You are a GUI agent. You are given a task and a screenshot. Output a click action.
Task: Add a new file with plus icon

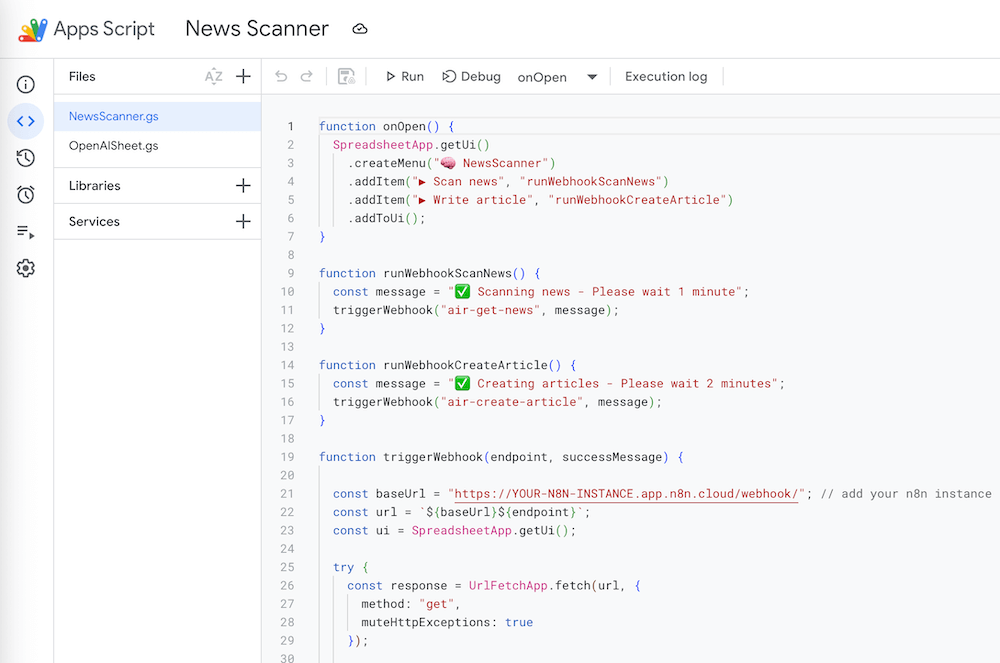click(243, 77)
